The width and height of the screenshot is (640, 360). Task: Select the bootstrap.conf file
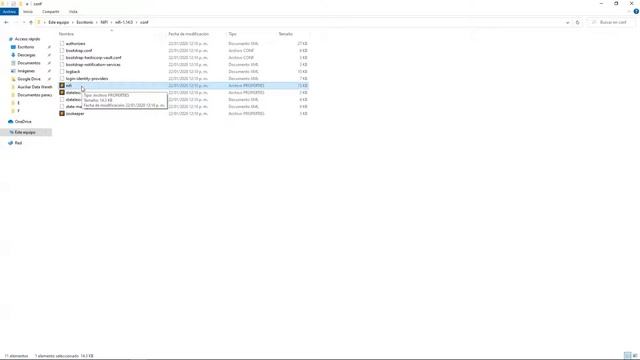(x=79, y=51)
